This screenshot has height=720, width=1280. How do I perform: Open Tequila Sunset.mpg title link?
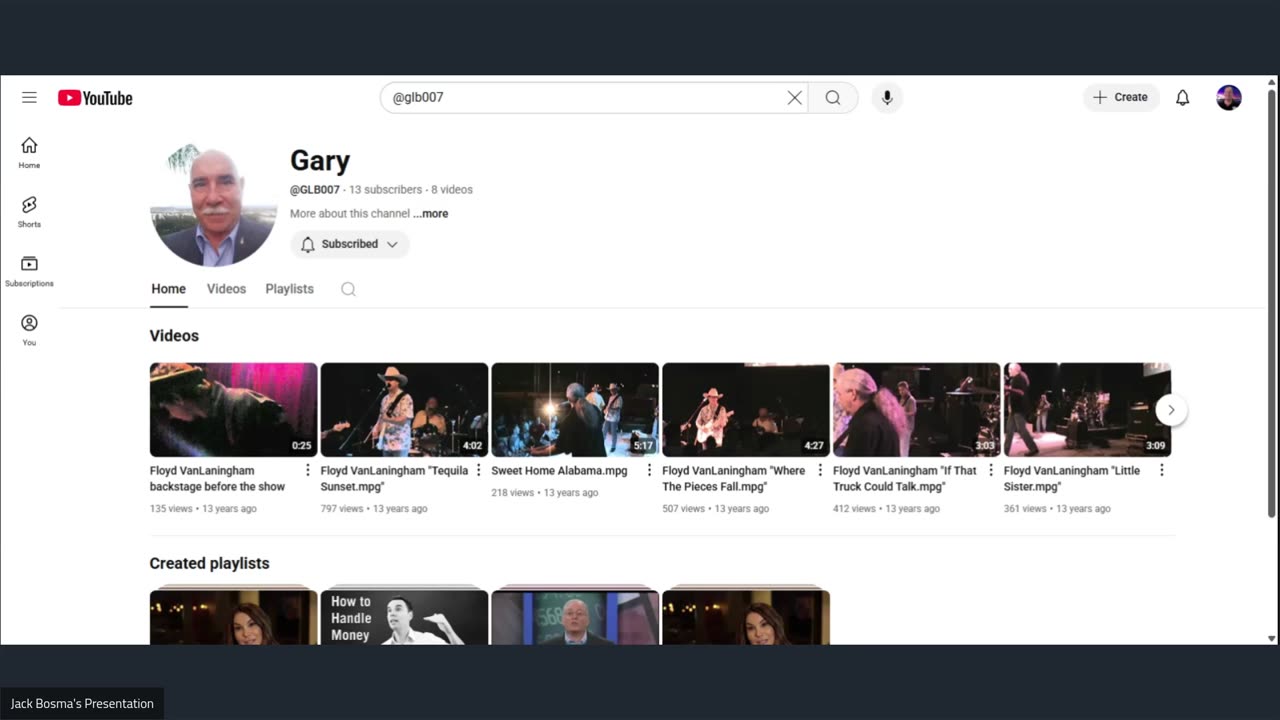394,478
